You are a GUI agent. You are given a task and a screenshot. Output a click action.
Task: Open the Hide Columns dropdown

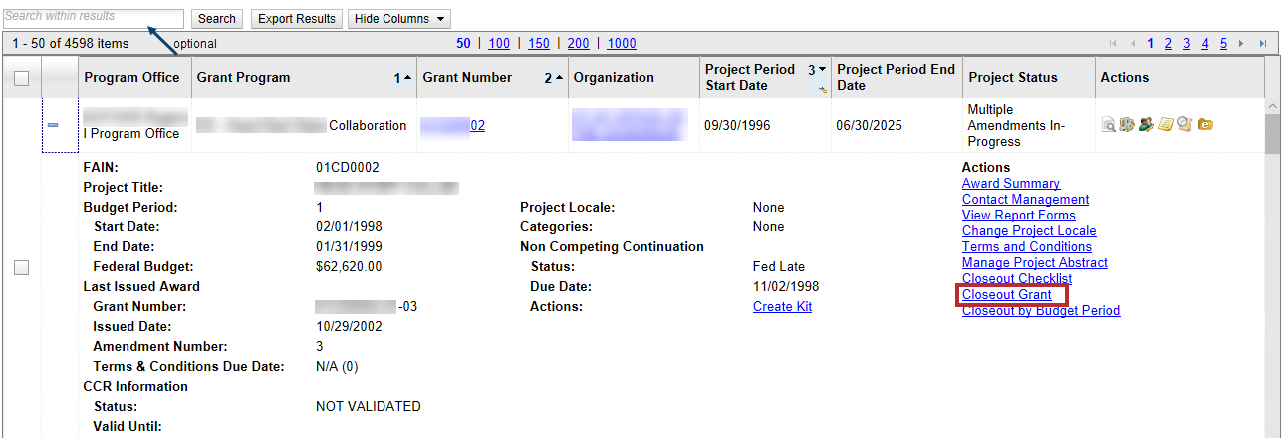click(399, 19)
